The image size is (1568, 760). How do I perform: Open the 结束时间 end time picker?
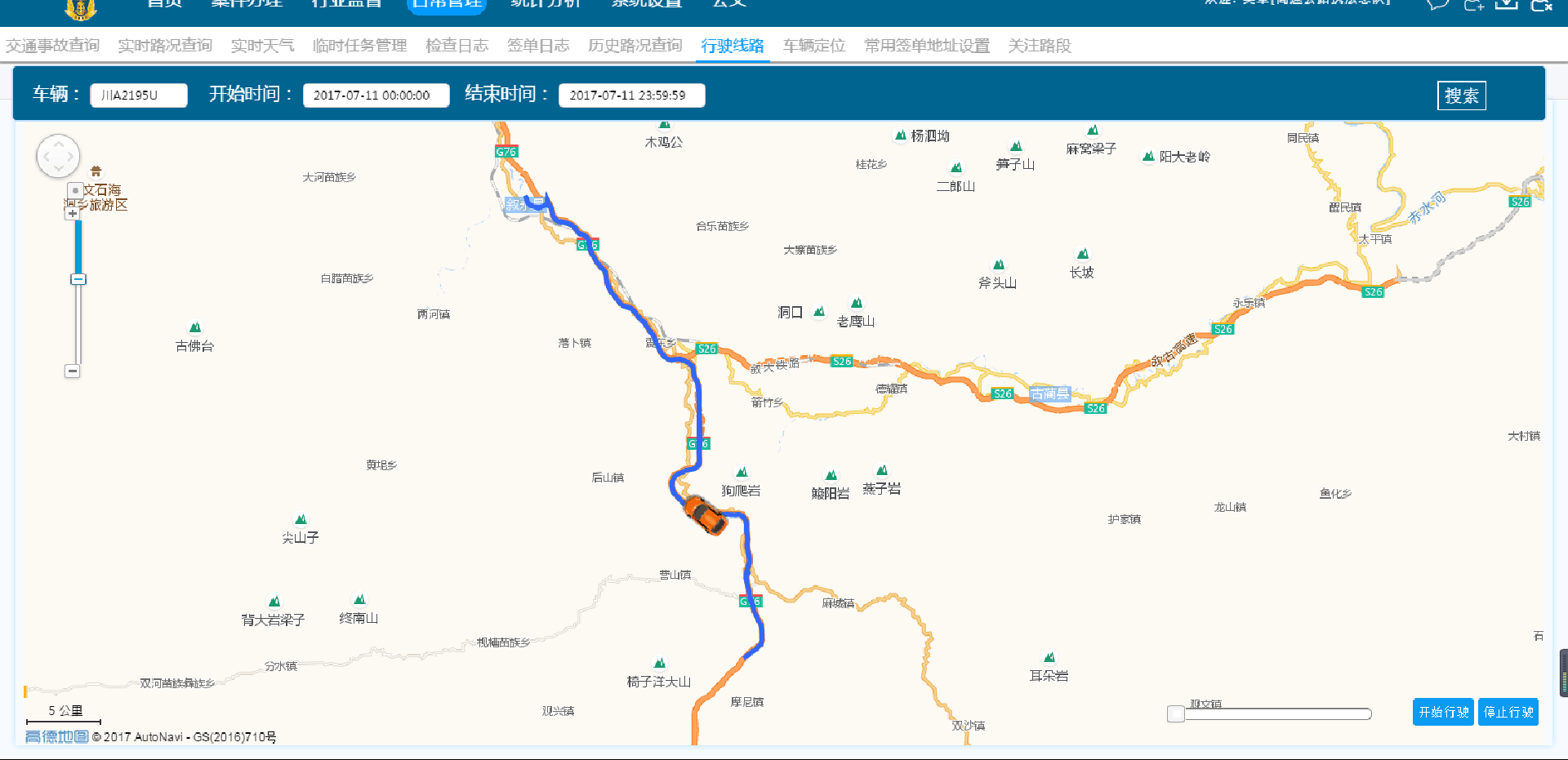(x=631, y=96)
